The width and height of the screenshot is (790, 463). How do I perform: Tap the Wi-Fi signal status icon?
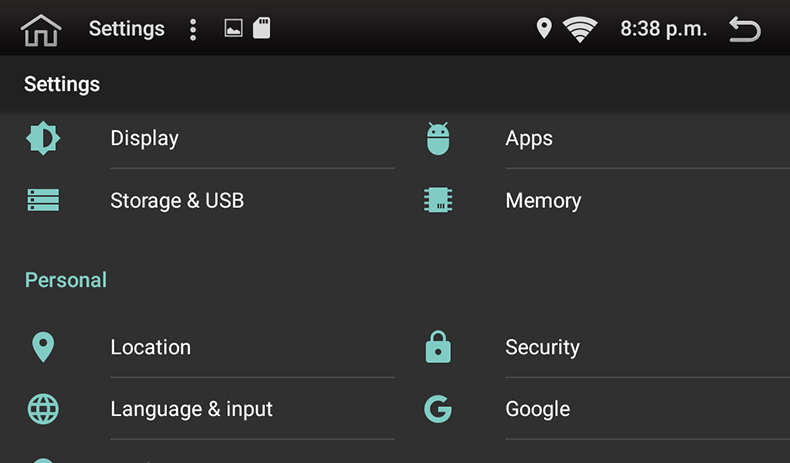pyautogui.click(x=580, y=29)
